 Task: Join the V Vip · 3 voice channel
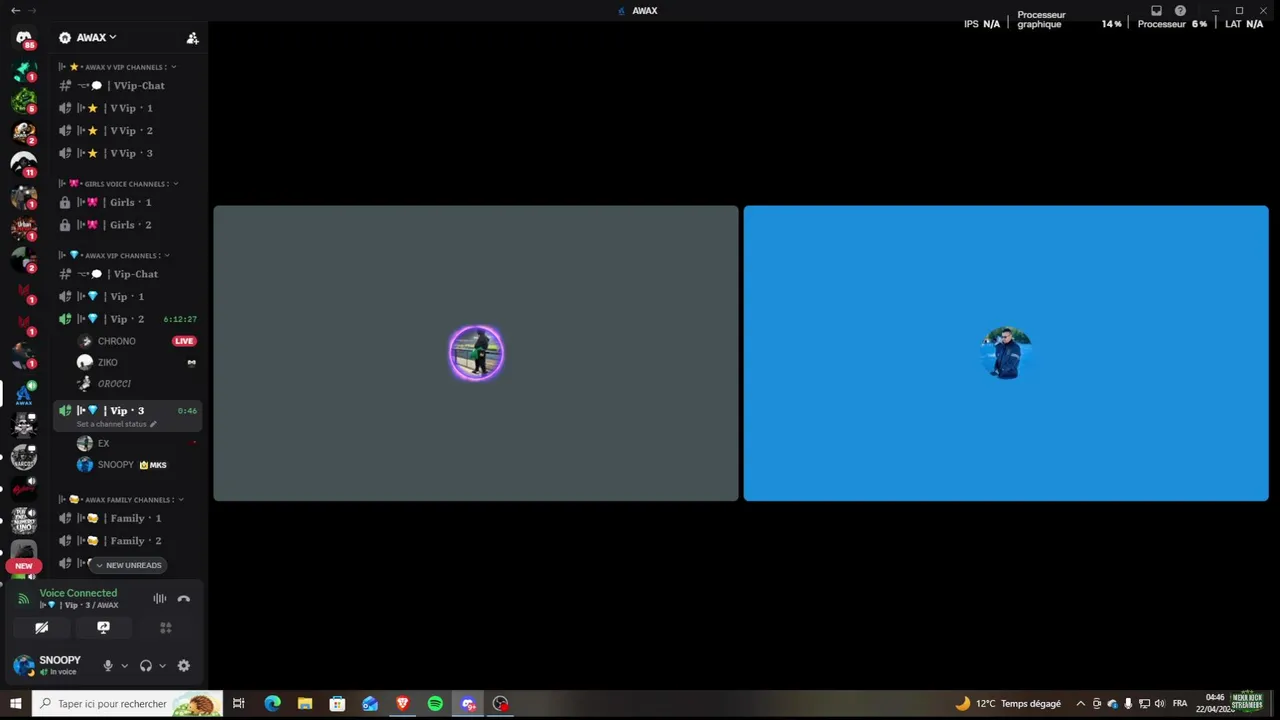pos(128,153)
